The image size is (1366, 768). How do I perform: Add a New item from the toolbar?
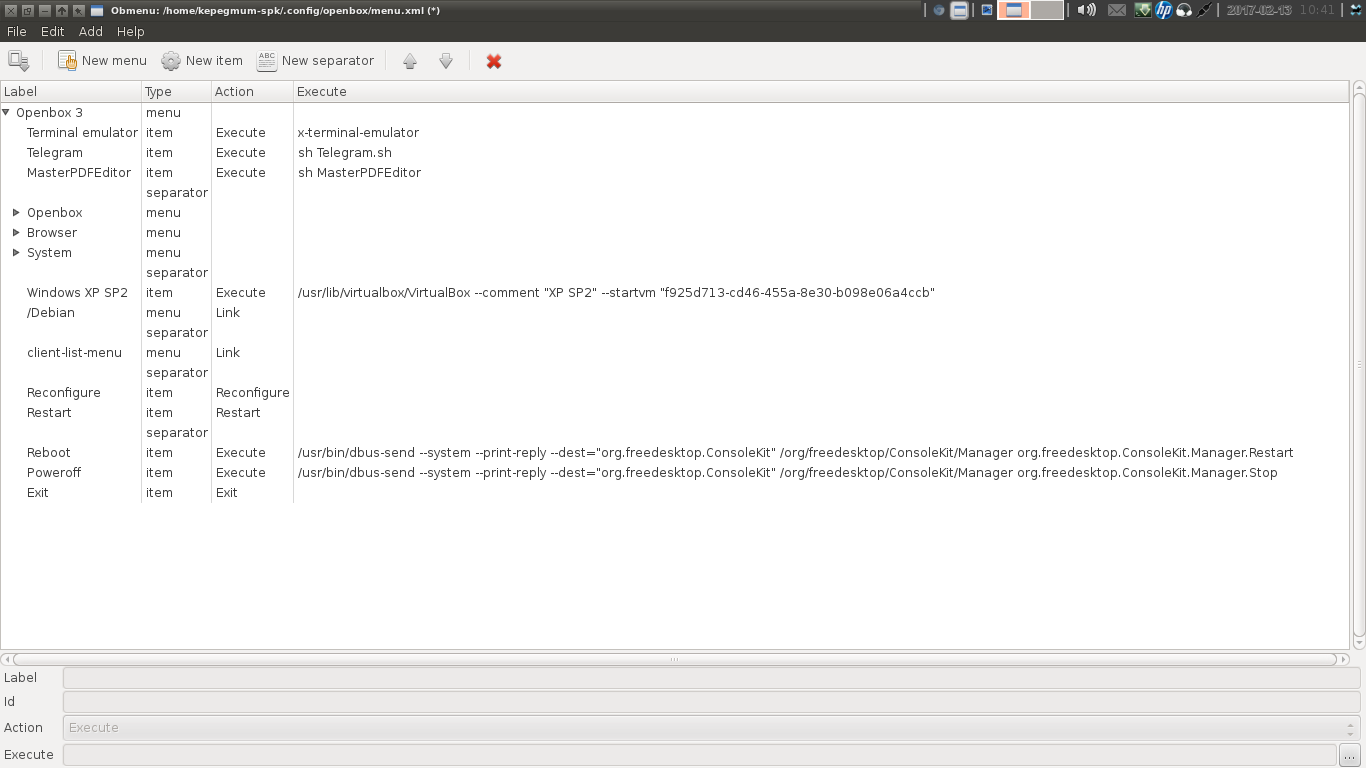pyautogui.click(x=202, y=61)
